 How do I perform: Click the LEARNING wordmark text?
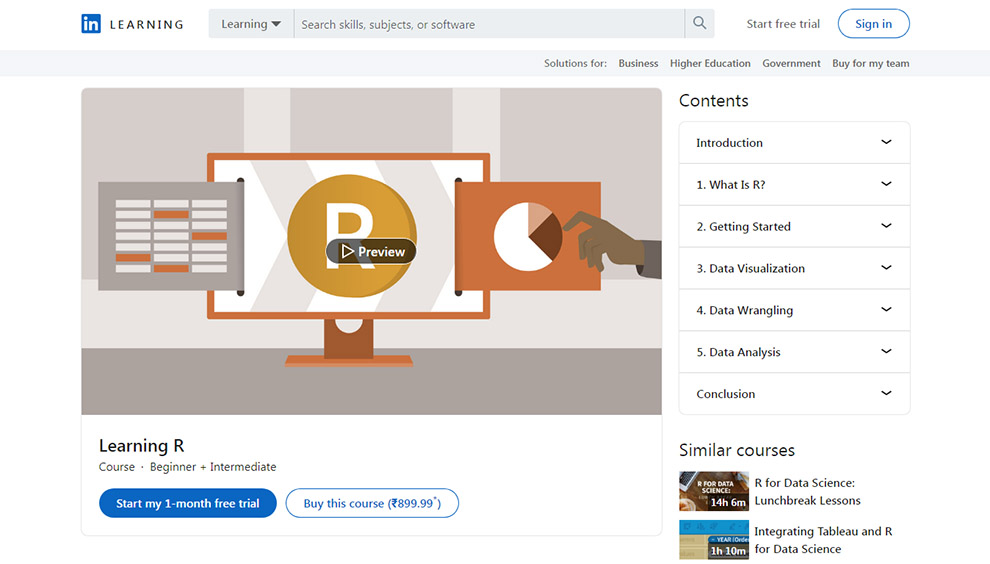[x=146, y=25]
